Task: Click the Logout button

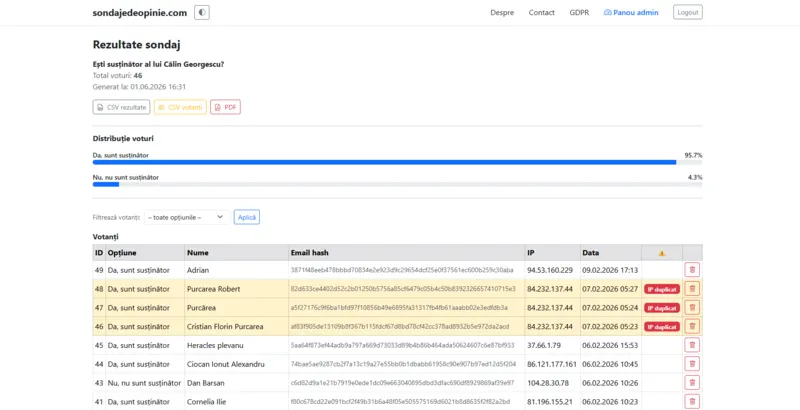Action: tap(688, 12)
